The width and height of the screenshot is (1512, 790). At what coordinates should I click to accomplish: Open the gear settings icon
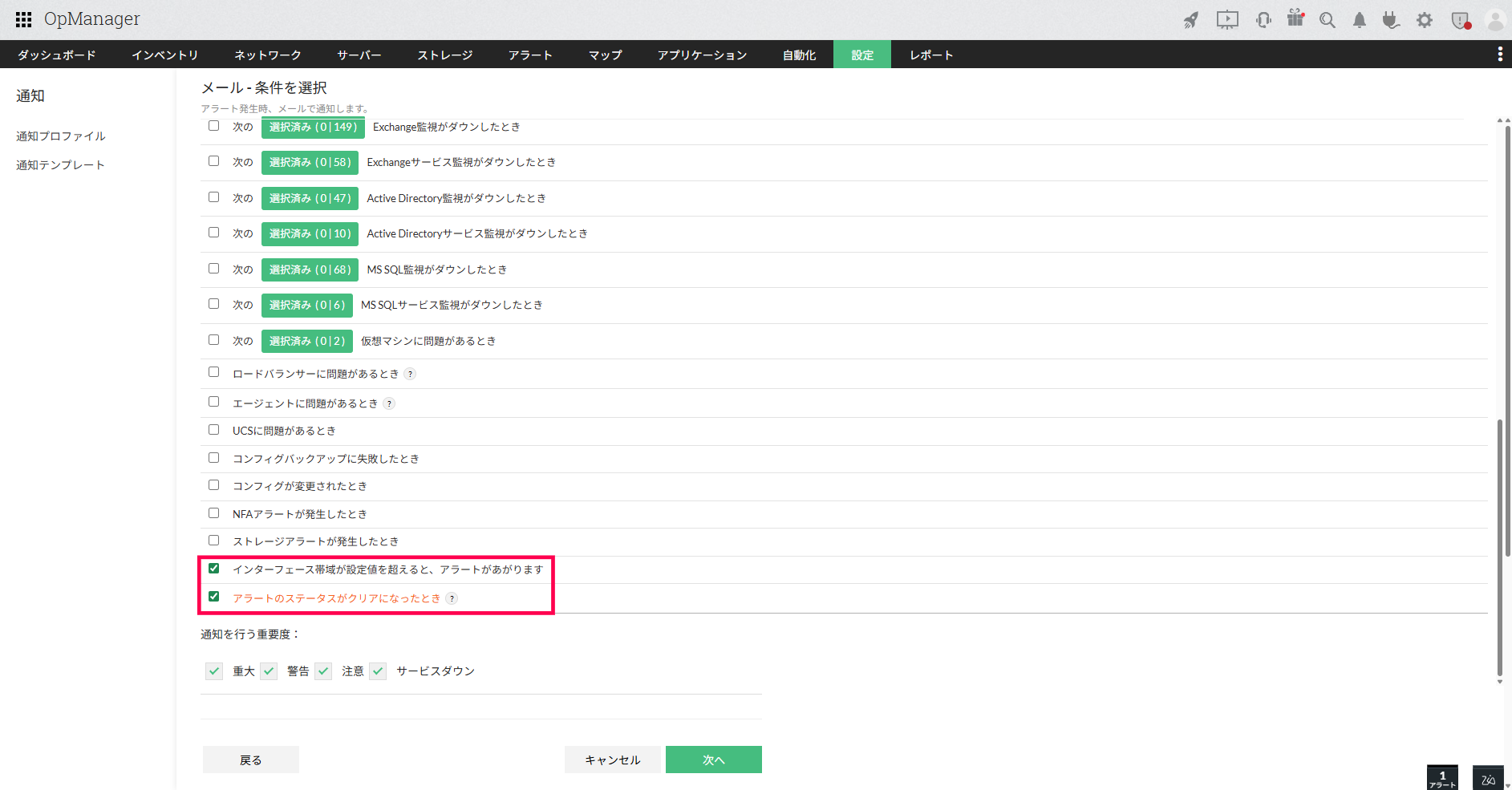pyautogui.click(x=1425, y=20)
